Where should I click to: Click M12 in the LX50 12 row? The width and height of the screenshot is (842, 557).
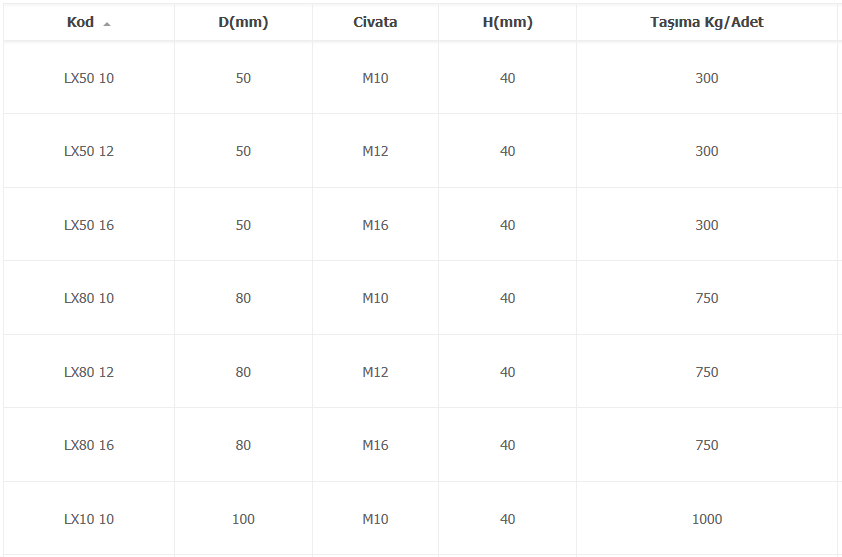[375, 151]
